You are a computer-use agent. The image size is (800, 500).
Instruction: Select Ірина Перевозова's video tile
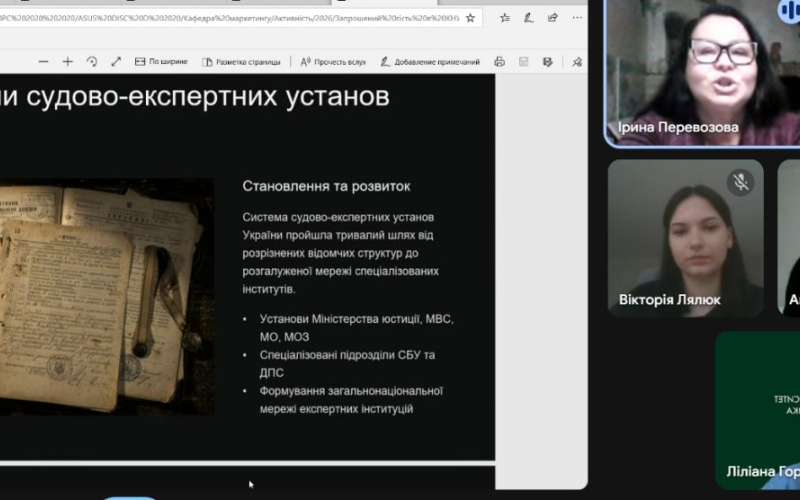pyautogui.click(x=703, y=73)
